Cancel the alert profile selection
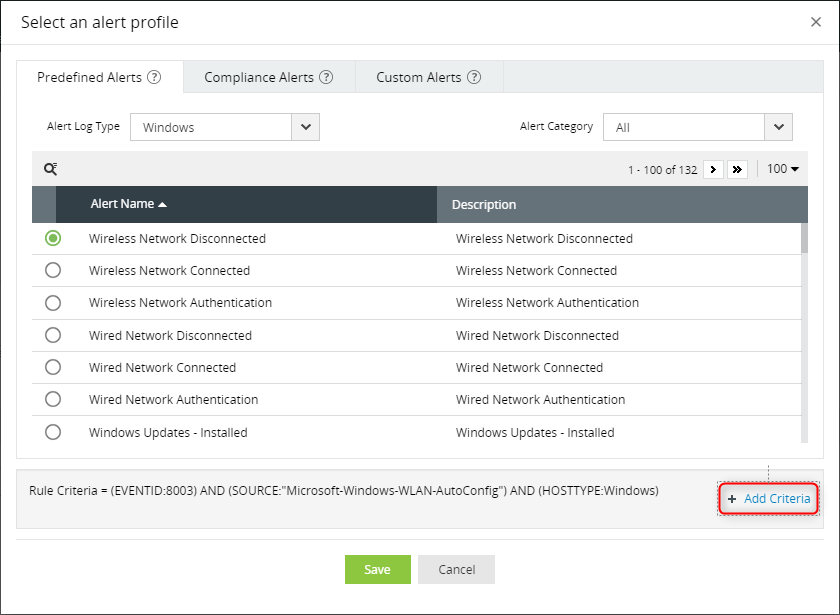This screenshot has height=615, width=840. 456,569
